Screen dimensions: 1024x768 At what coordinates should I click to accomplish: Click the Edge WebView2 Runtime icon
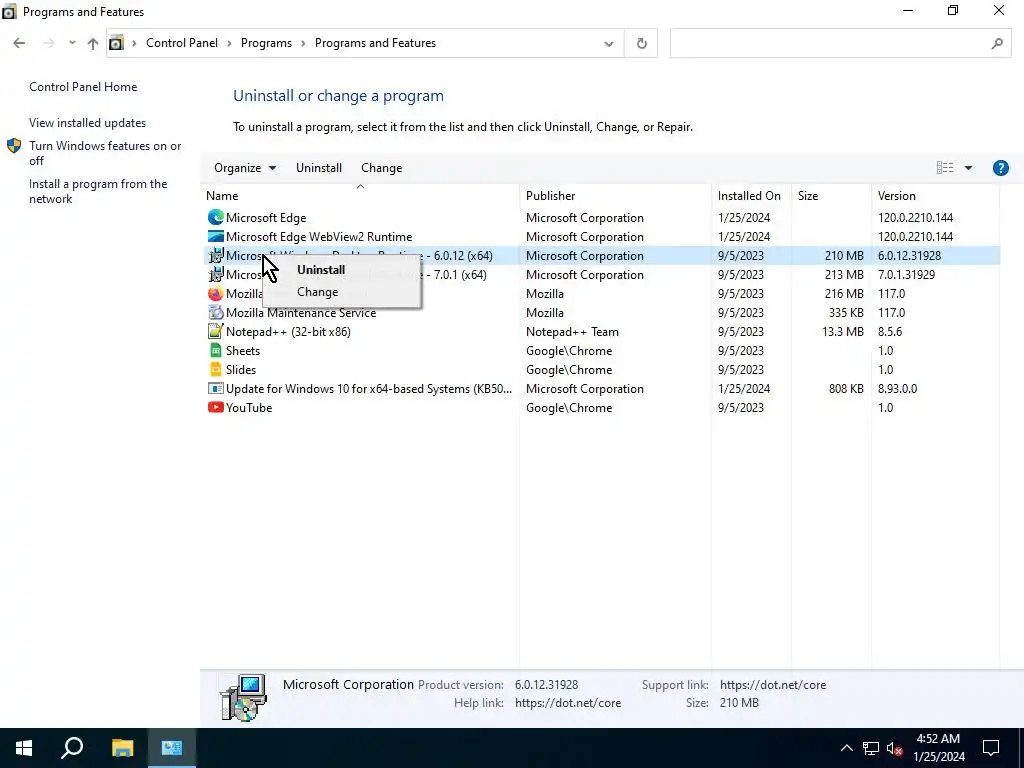(x=216, y=236)
